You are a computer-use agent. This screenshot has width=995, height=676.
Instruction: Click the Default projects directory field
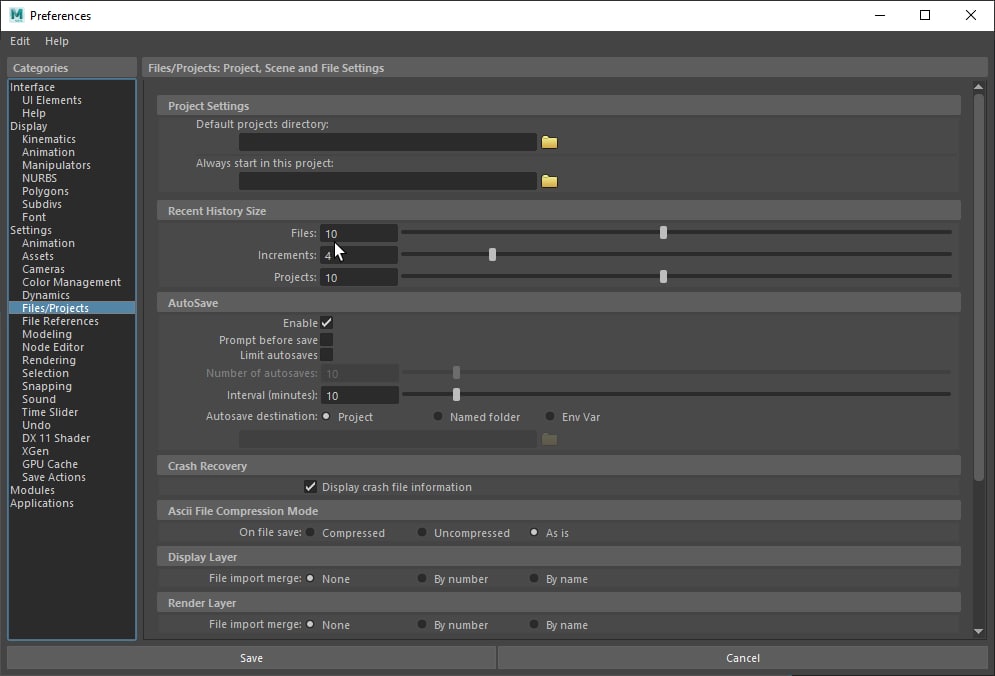388,142
